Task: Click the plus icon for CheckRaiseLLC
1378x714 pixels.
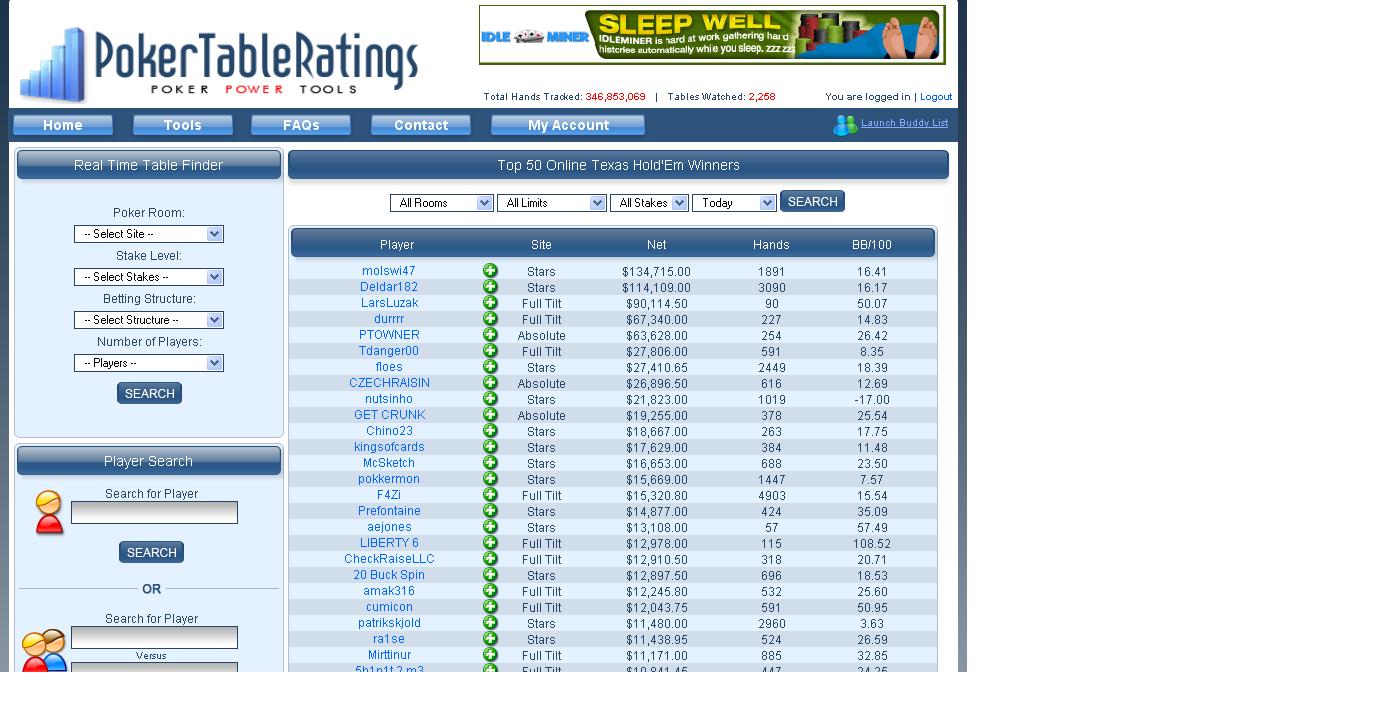Action: [490, 559]
